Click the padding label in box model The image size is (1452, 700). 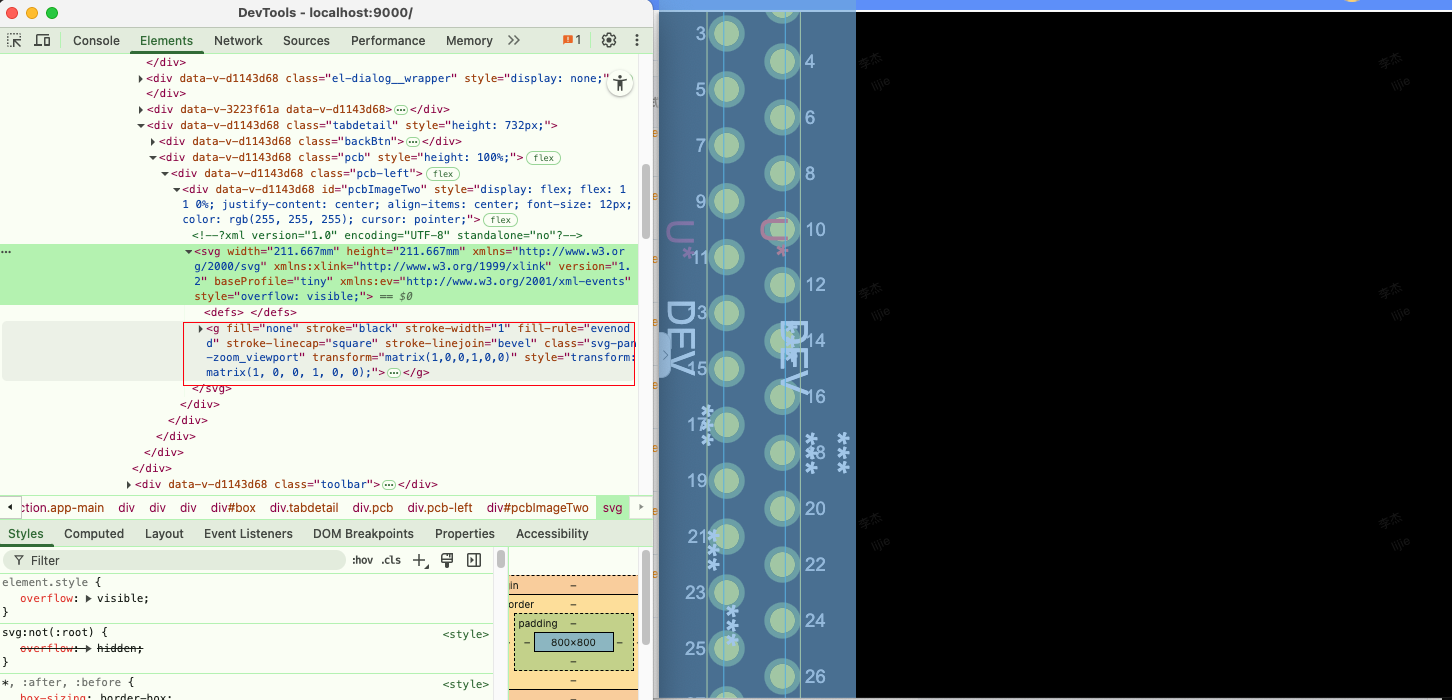coord(537,623)
